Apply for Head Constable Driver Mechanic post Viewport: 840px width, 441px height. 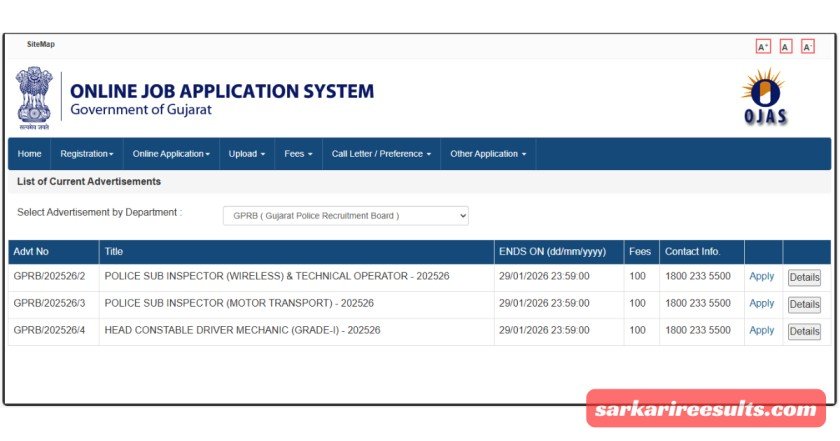click(761, 331)
